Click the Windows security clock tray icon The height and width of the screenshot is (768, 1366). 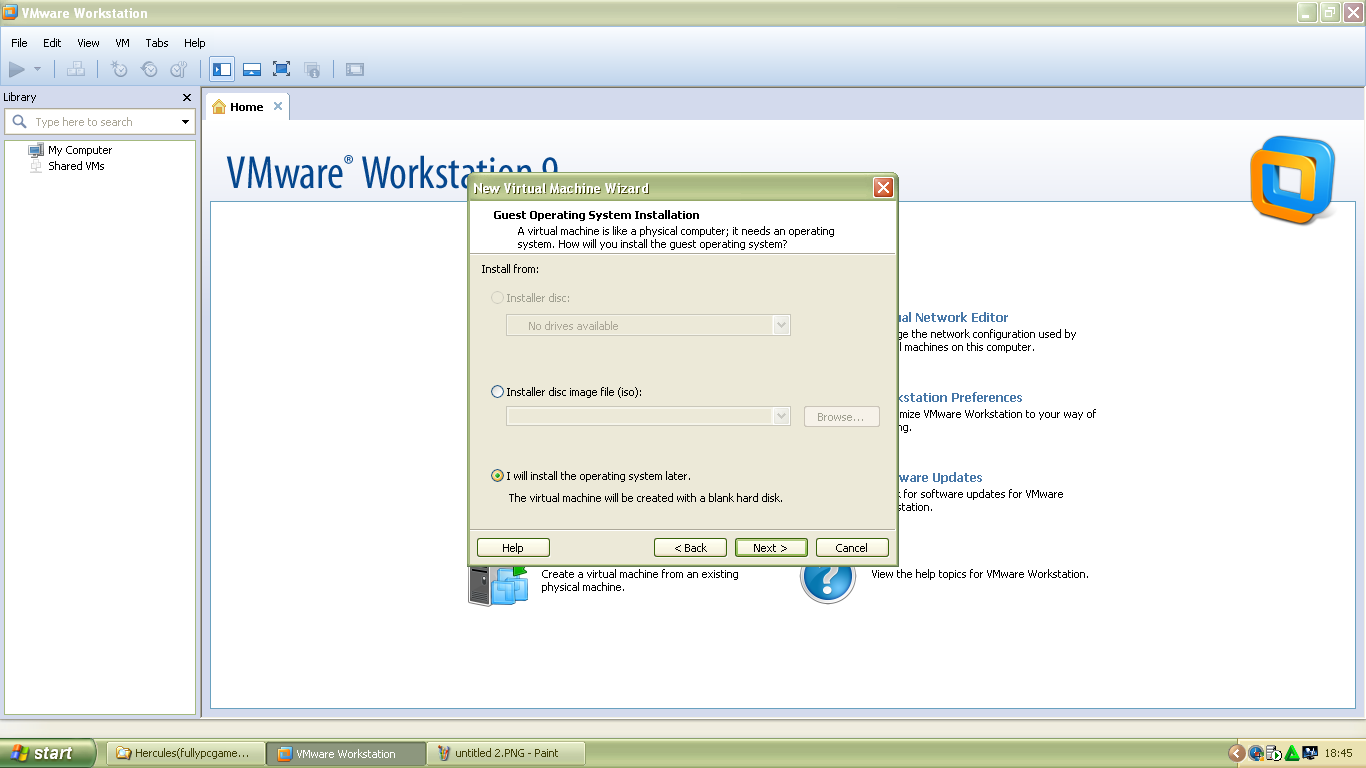point(1256,754)
